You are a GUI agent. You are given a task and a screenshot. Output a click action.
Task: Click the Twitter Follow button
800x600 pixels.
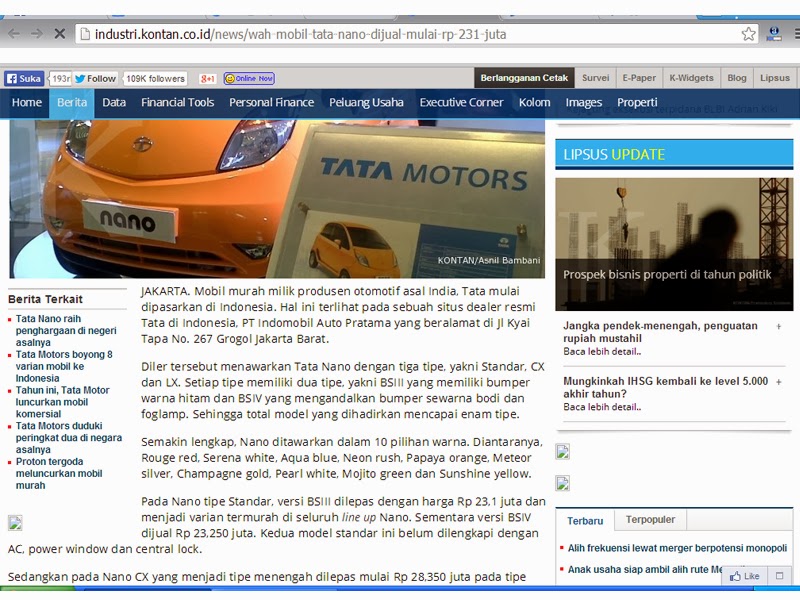click(95, 79)
